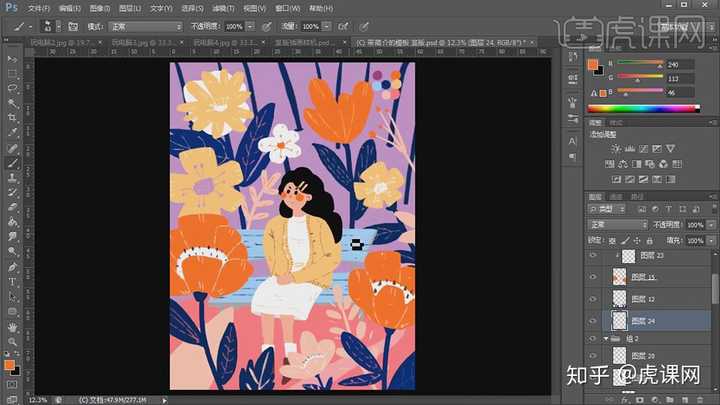This screenshot has width=720, height=405.
Task: Select the Pen tool
Action: coord(12,267)
